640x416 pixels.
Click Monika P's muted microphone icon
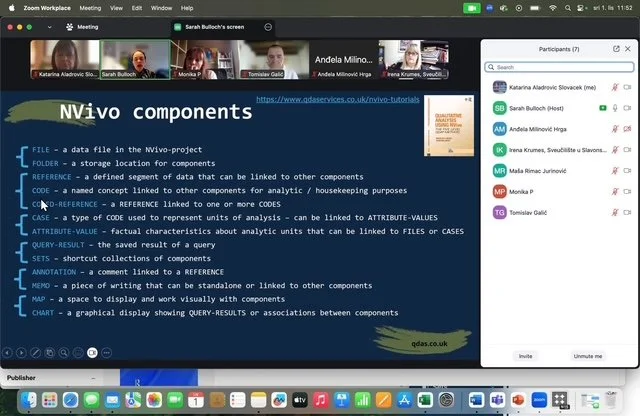point(615,191)
